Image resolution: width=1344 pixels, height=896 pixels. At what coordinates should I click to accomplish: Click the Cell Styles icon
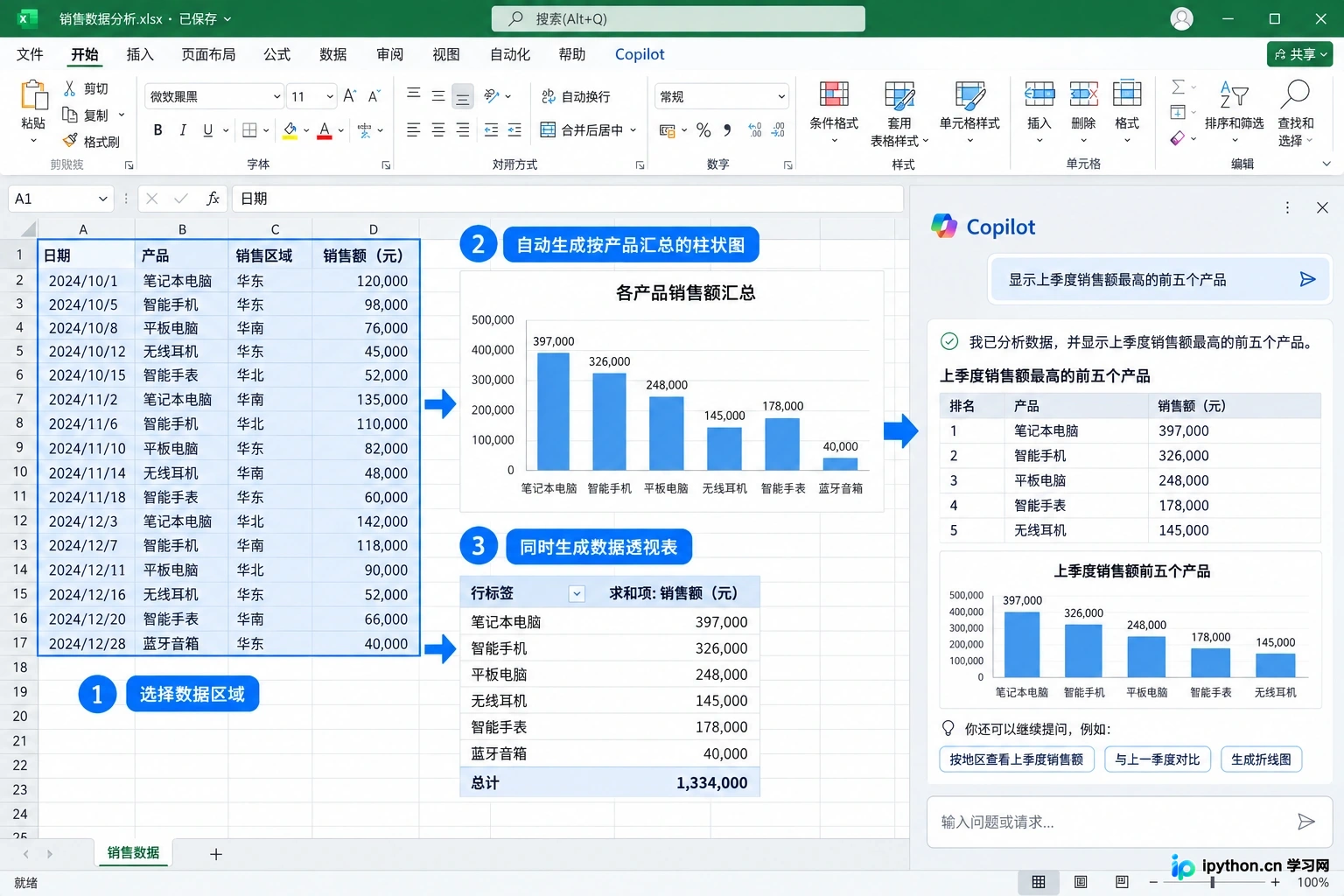[x=969, y=94]
